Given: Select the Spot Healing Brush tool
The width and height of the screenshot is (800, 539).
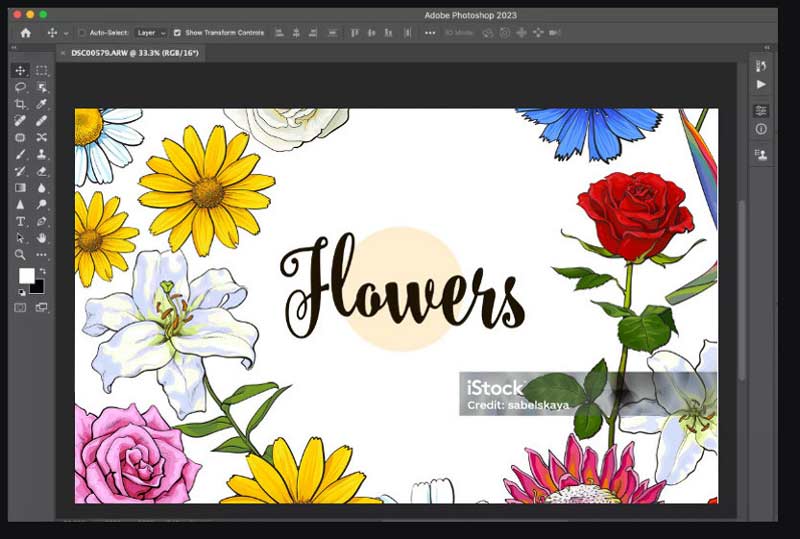Looking at the screenshot, I should tap(20, 121).
